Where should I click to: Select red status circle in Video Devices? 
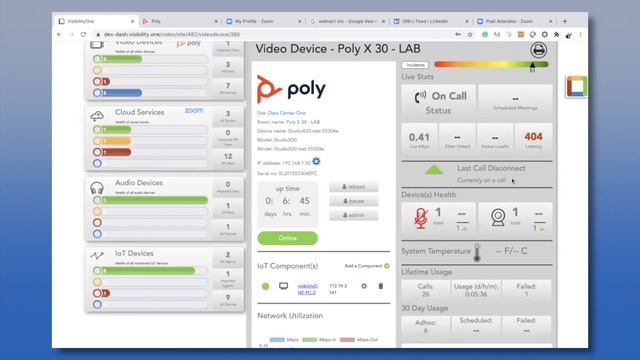[x=97, y=82]
